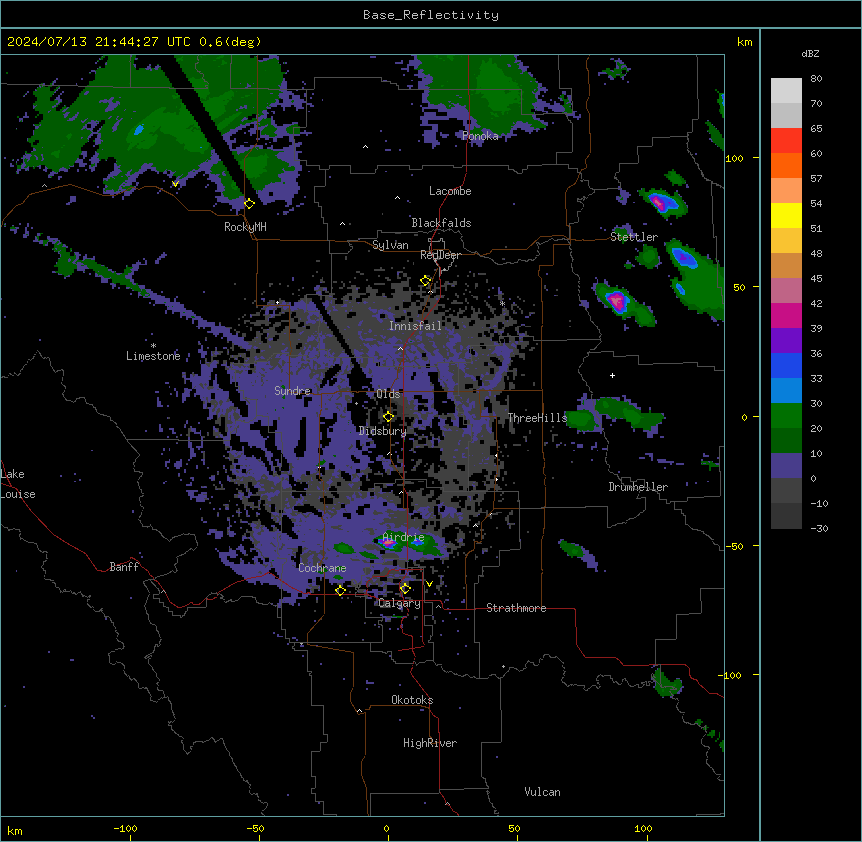
Task: Click the Olds city label
Action: coord(388,394)
